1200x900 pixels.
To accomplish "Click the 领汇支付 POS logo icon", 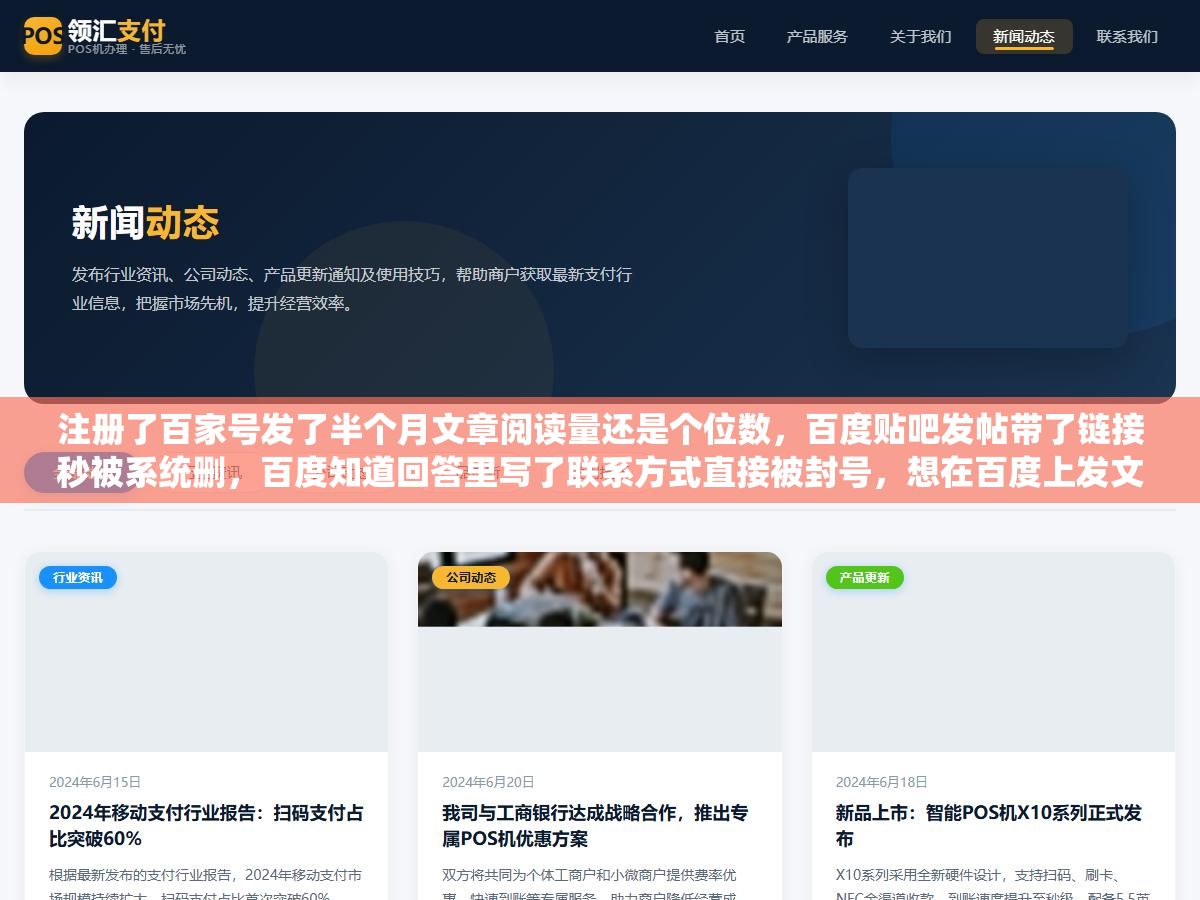I will [x=43, y=36].
